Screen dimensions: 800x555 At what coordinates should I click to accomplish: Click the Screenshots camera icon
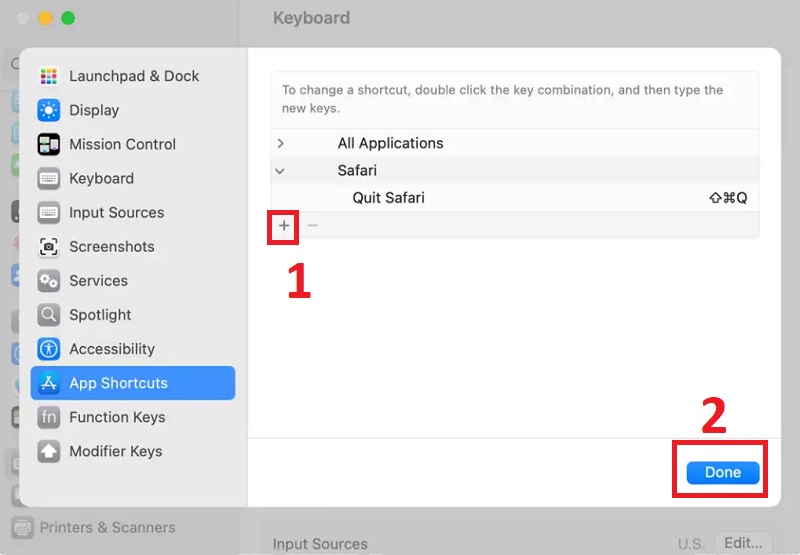click(49, 246)
